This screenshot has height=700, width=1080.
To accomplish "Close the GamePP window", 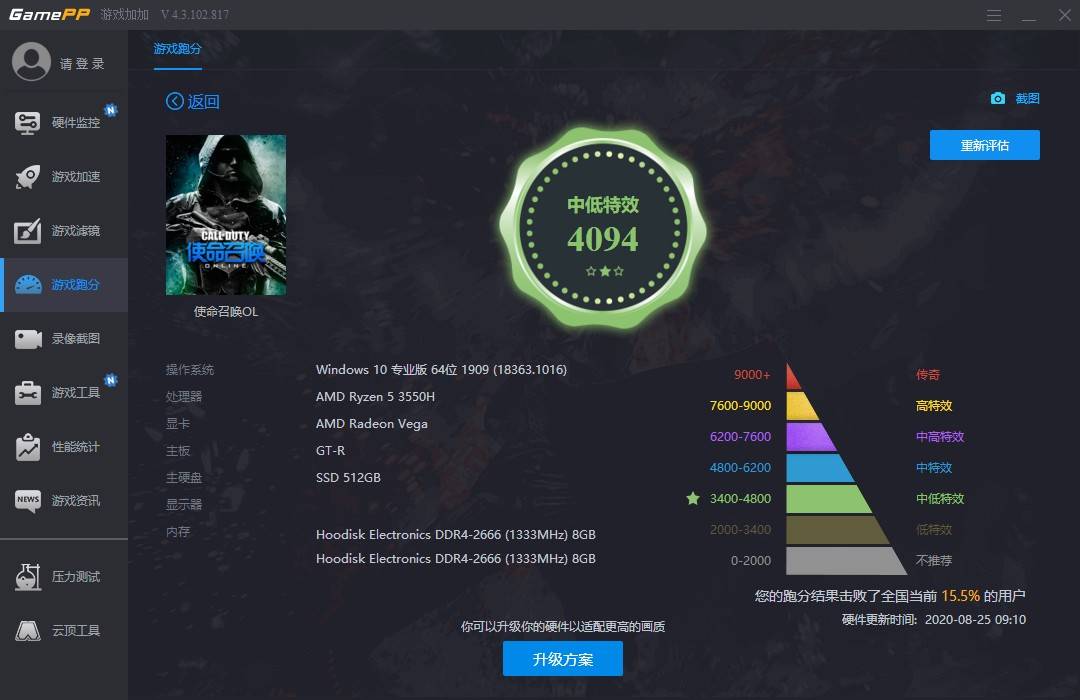I will point(1065,15).
